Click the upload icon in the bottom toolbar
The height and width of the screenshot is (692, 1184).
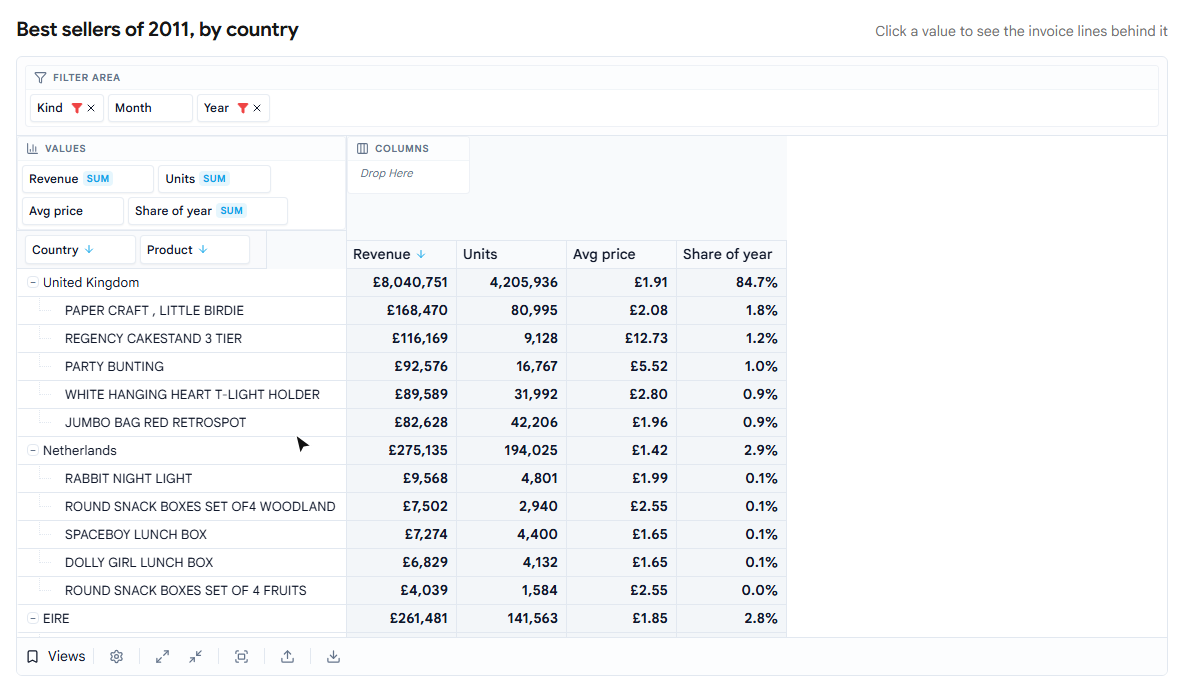(288, 656)
